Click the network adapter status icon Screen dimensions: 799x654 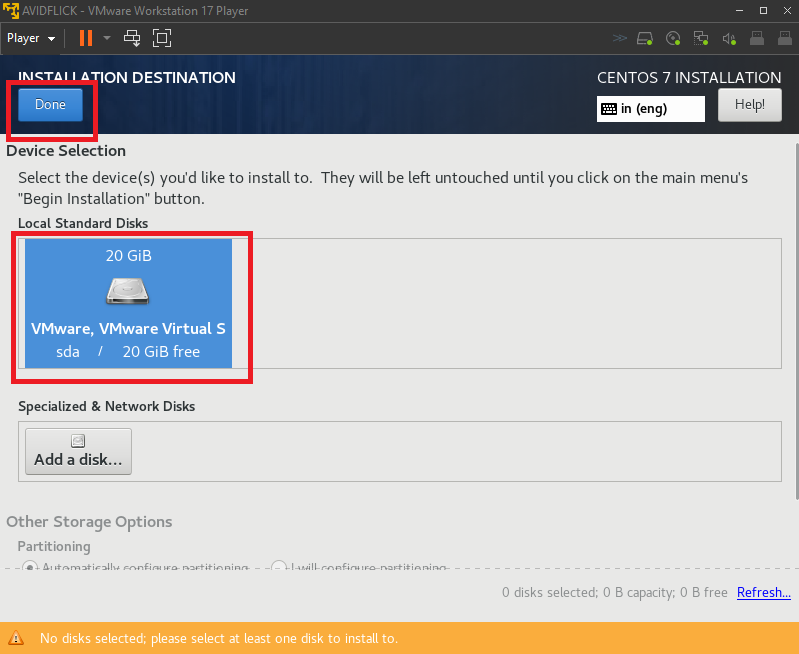701,39
